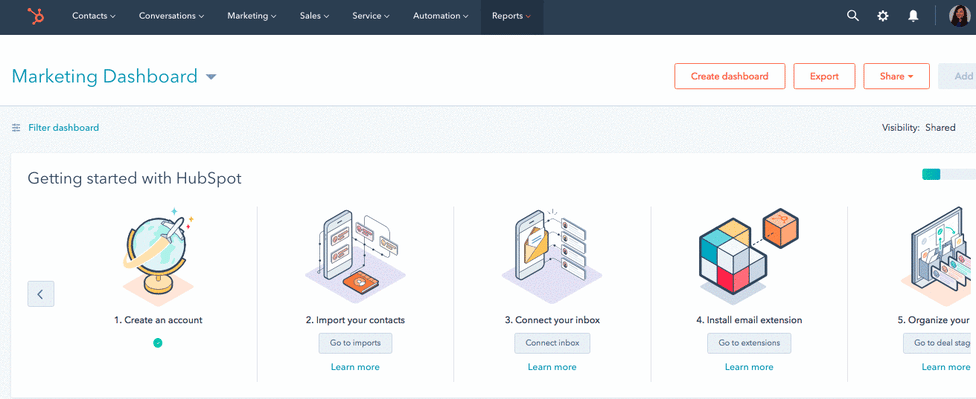Click the globe and airplane illustration
Image resolution: width=976 pixels, height=399 pixels.
[x=158, y=256]
